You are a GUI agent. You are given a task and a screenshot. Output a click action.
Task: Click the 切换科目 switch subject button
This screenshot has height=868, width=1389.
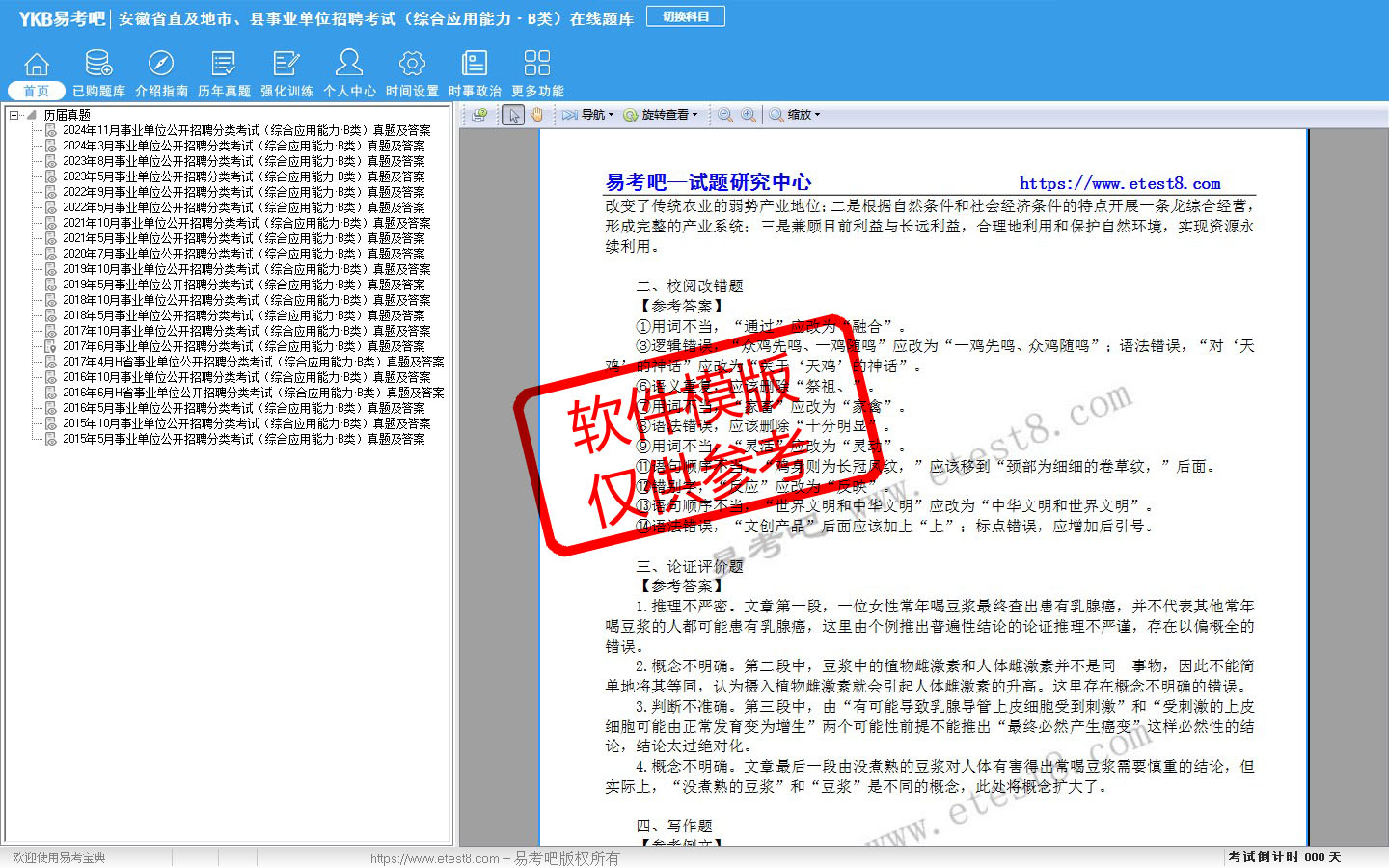pos(686,16)
